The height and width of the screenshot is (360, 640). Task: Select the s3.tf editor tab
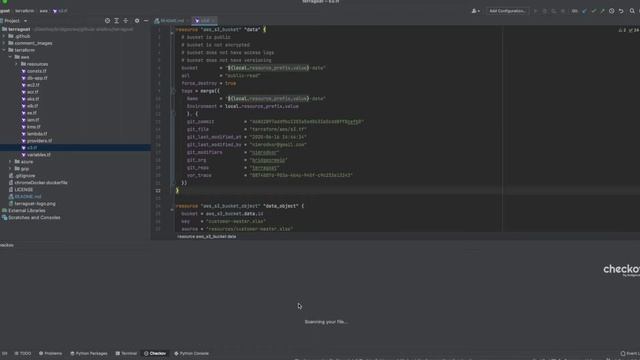point(205,21)
